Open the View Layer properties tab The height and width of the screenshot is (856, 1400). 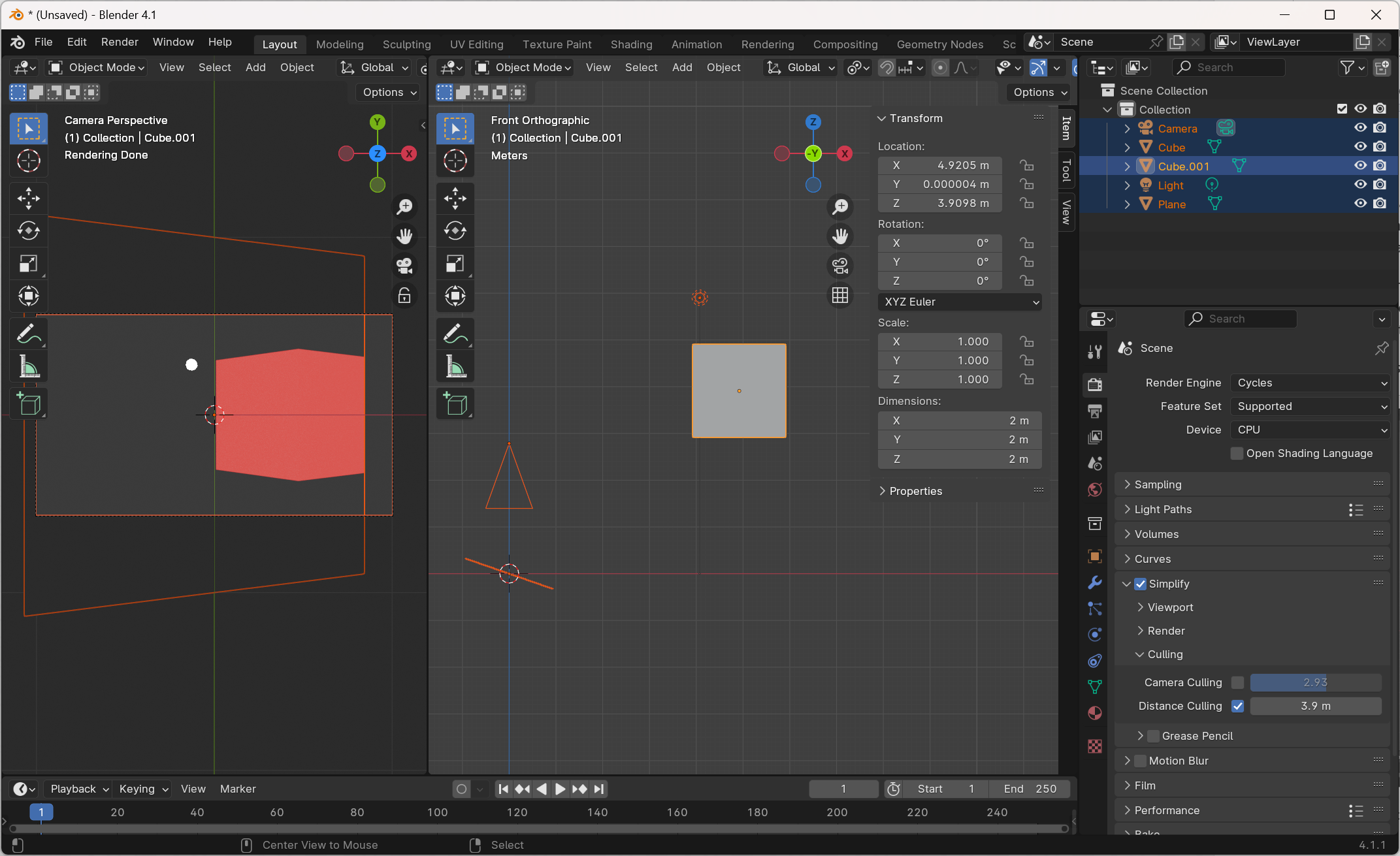point(1095,437)
